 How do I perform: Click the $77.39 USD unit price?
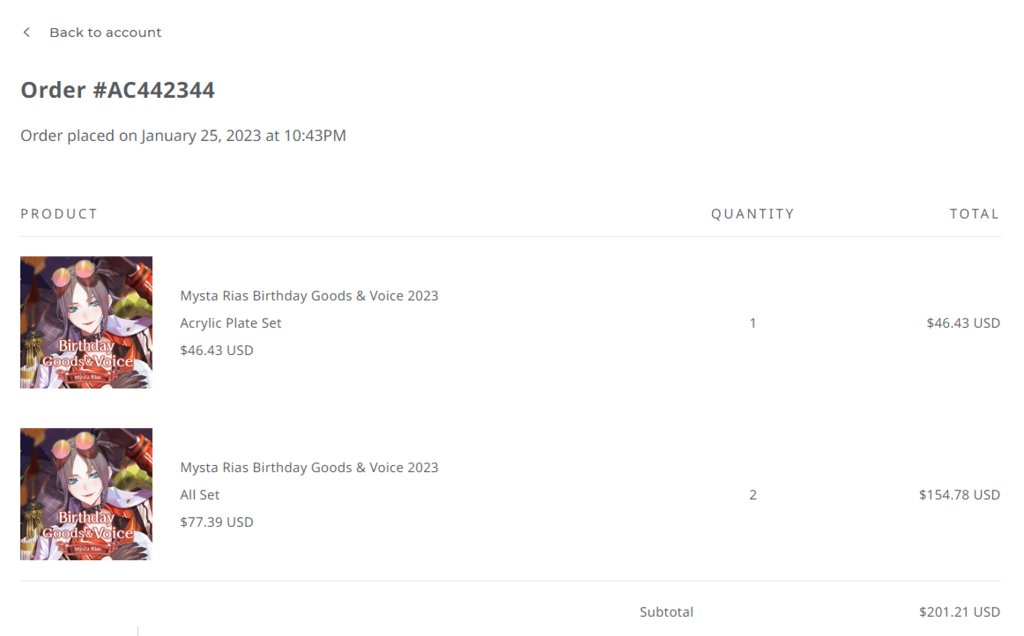217,522
